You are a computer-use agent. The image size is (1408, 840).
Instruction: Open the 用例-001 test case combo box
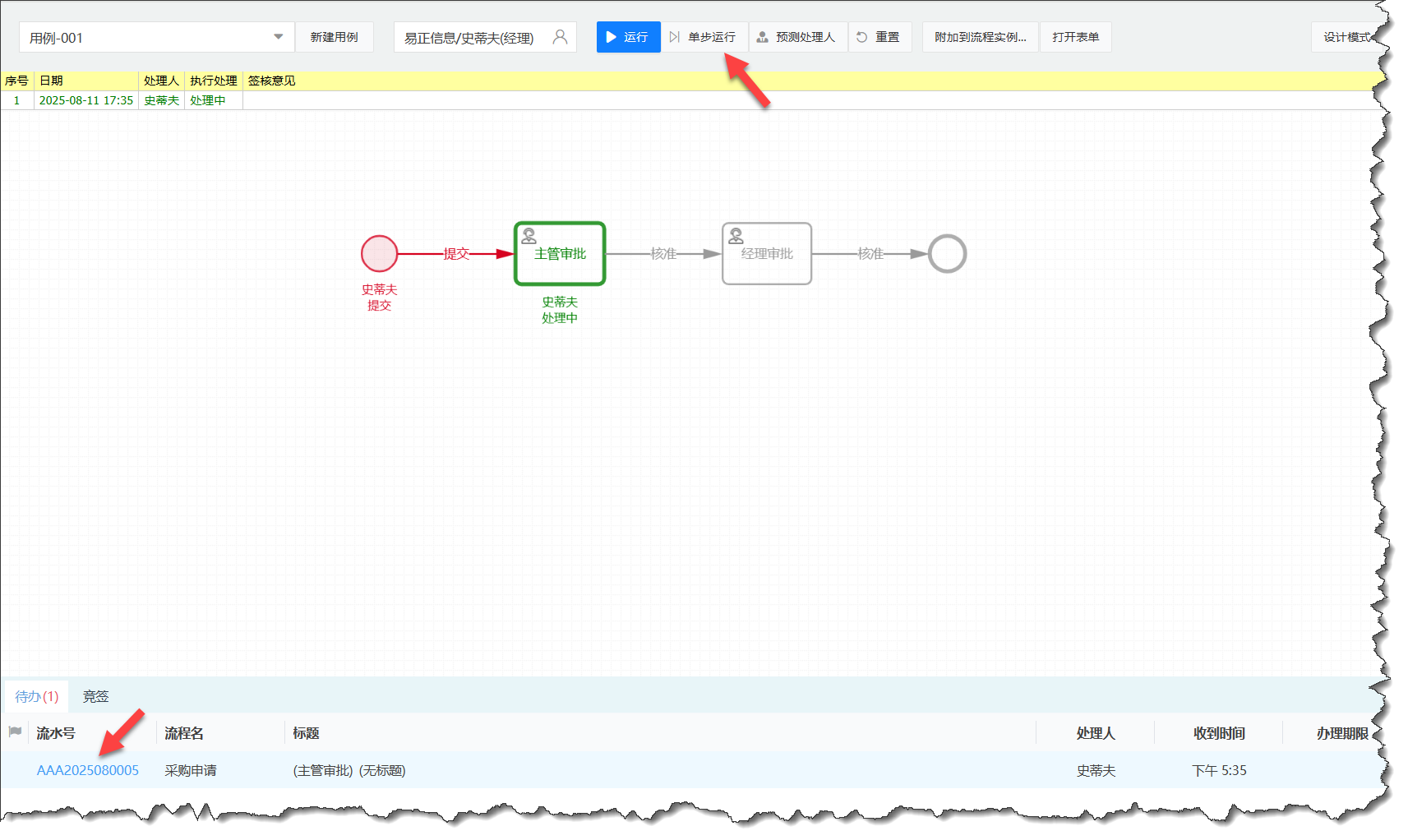point(148,37)
